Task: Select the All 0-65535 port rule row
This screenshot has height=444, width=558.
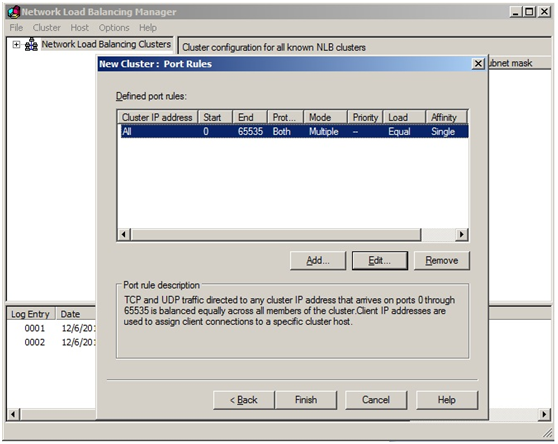Action: pyautogui.click(x=293, y=131)
